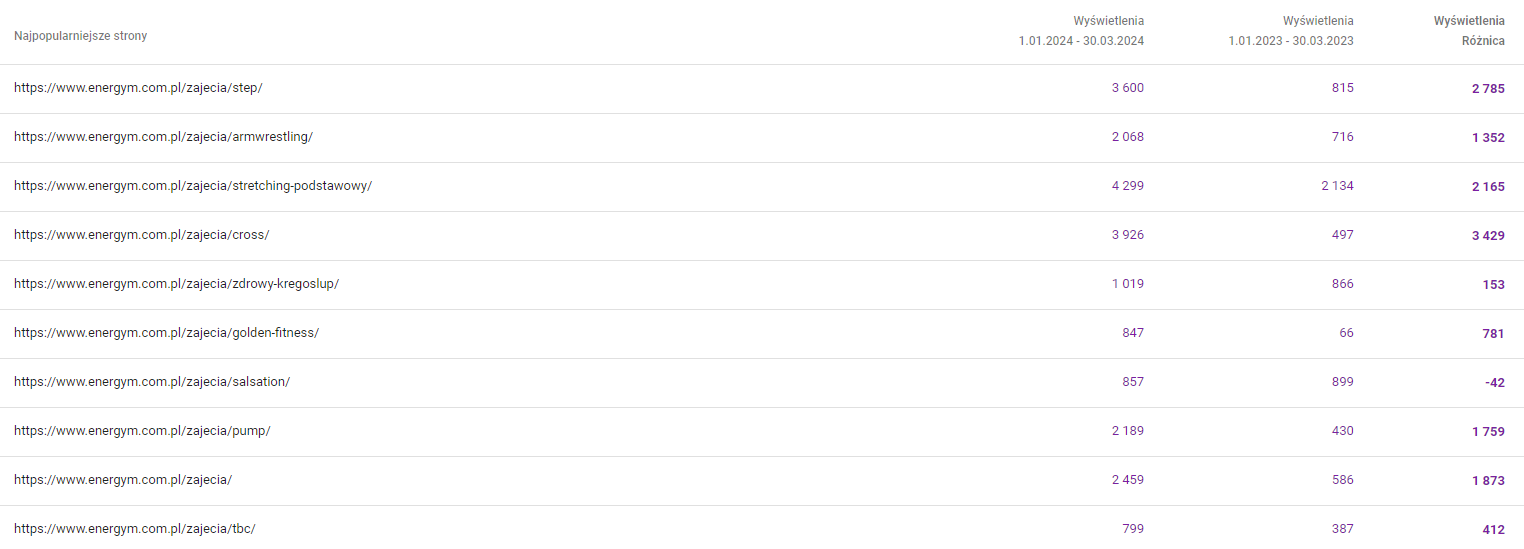Click the 1 873 difference value
This screenshot has width=1524, height=549.
pyautogui.click(x=1488, y=480)
